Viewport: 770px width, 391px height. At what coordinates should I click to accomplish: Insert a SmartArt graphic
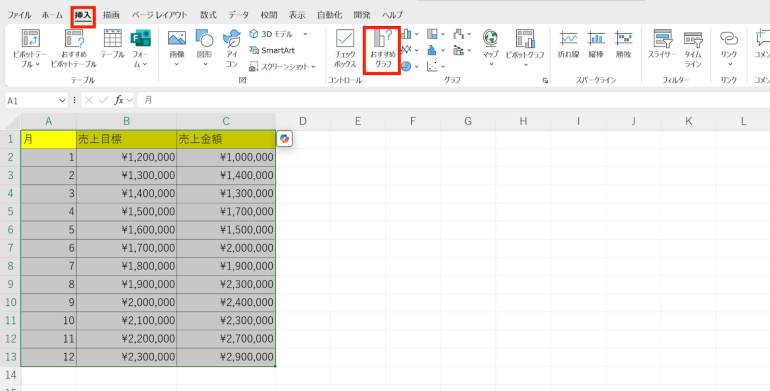pyautogui.click(x=272, y=50)
